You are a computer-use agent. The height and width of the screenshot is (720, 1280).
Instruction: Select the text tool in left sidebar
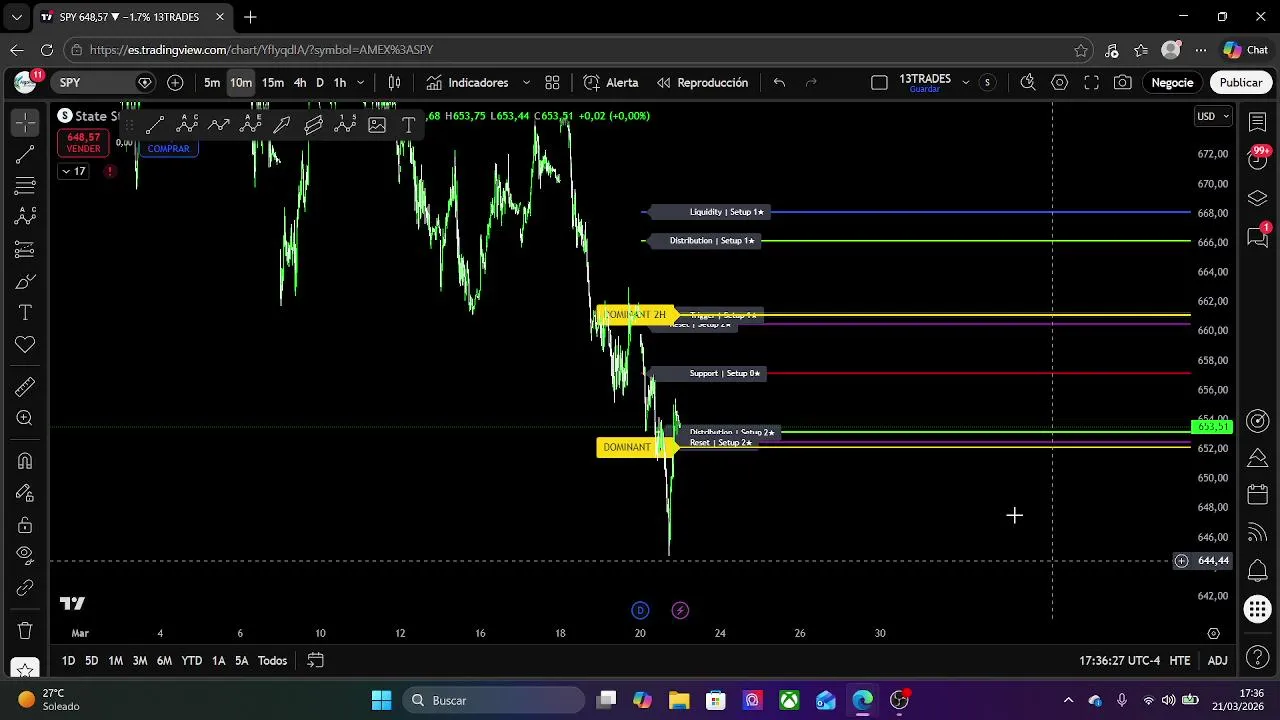(25, 313)
